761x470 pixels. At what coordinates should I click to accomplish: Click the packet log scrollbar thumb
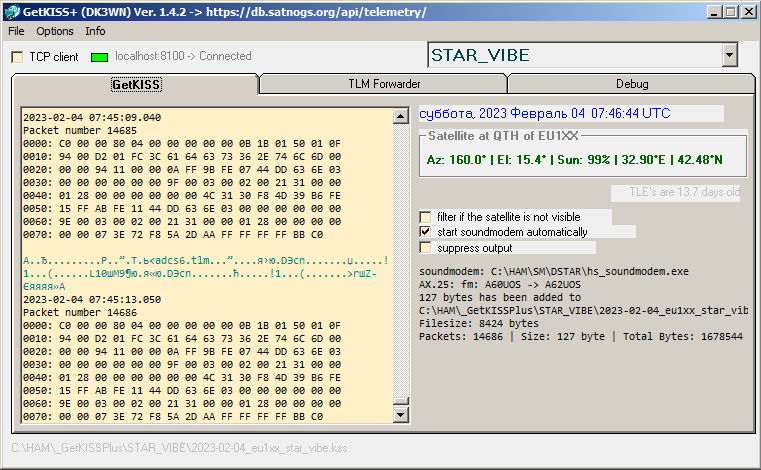[x=400, y=401]
